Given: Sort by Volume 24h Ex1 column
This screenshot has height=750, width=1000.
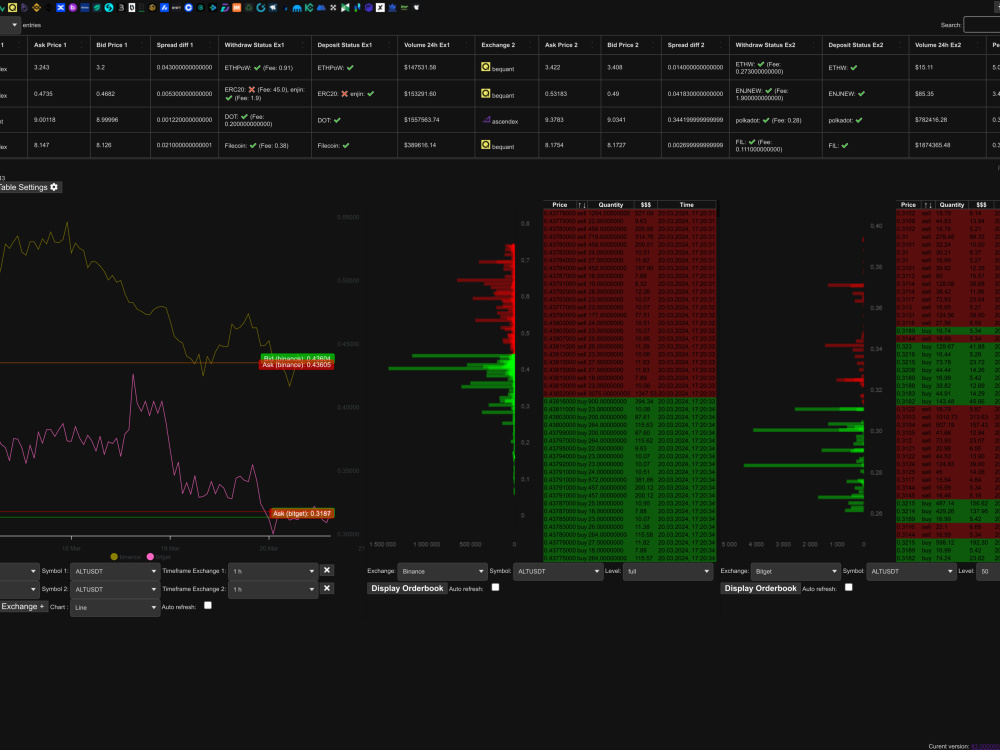Looking at the screenshot, I should coord(436,45).
